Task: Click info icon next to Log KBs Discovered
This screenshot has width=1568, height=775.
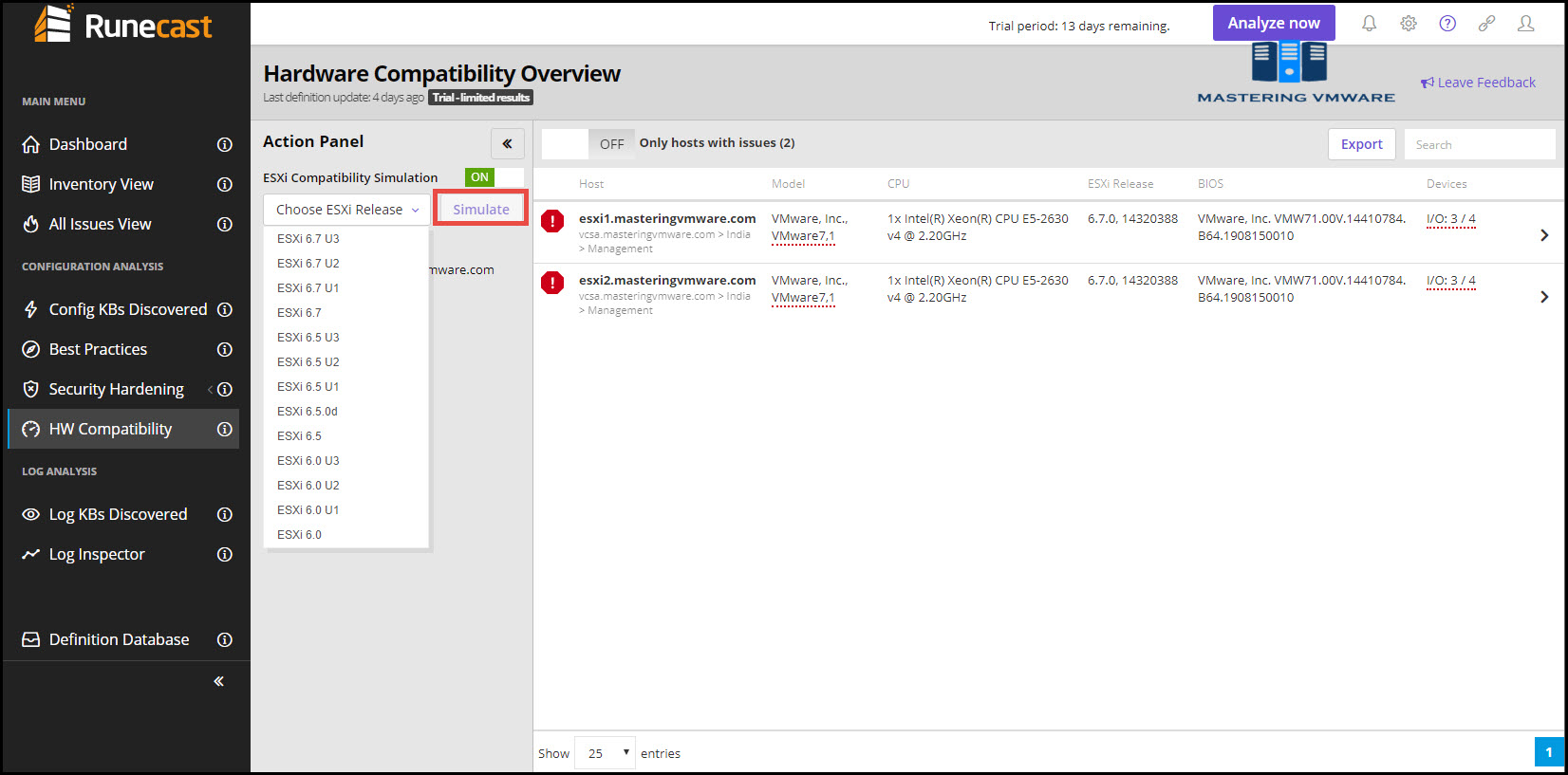Action: (x=225, y=514)
